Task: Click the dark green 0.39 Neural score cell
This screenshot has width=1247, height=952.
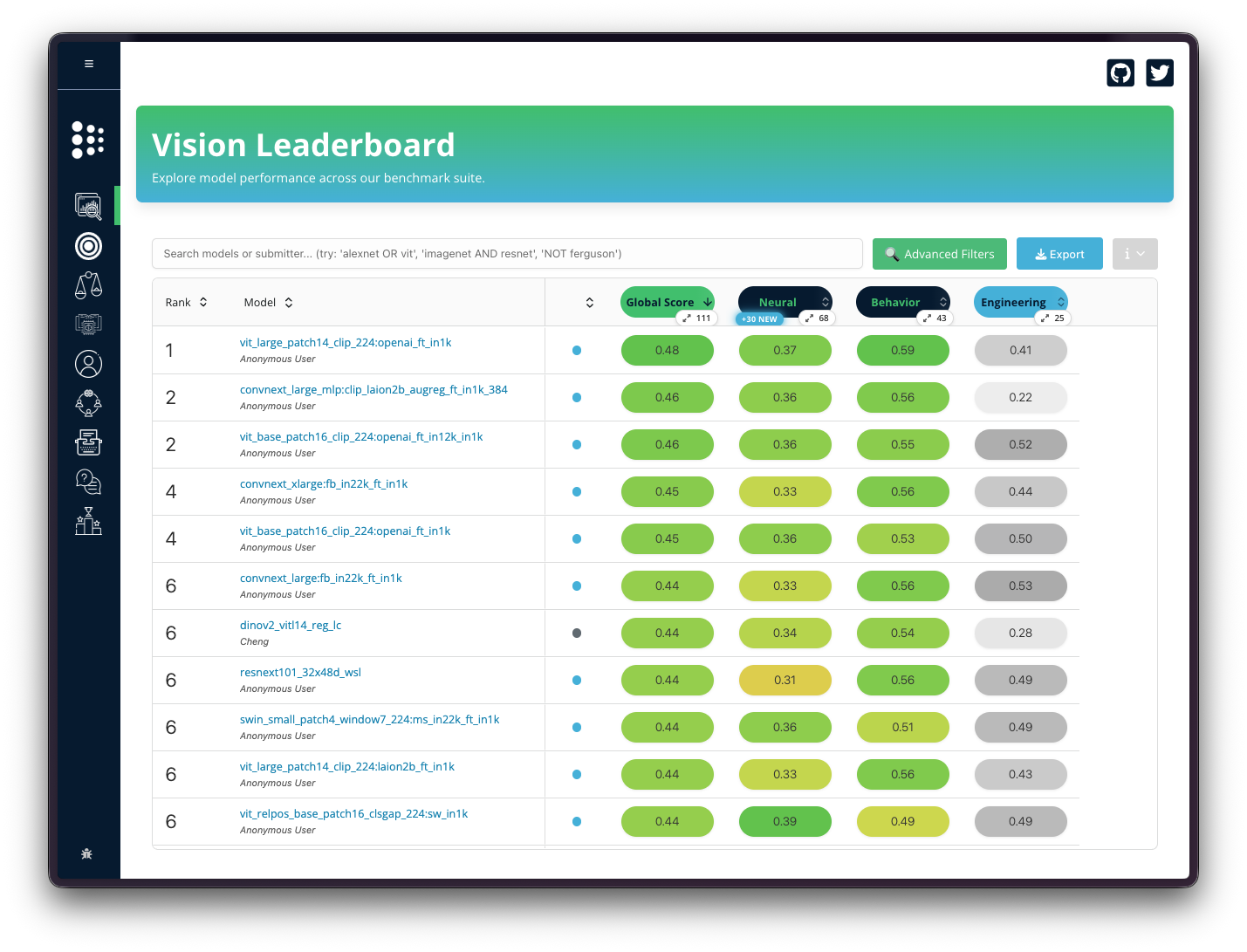Action: 785,821
